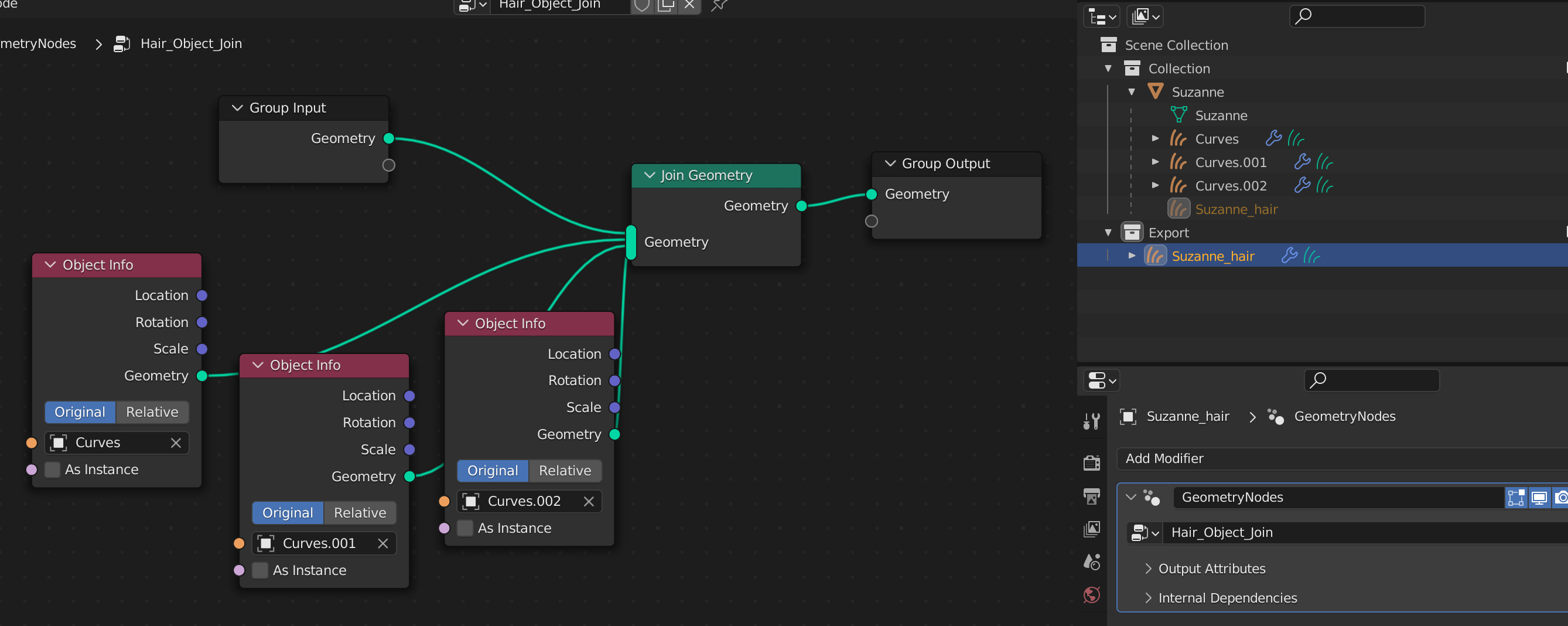Open the properties editor type menu
Image resolution: width=1568 pixels, height=626 pixels.
(x=1102, y=381)
